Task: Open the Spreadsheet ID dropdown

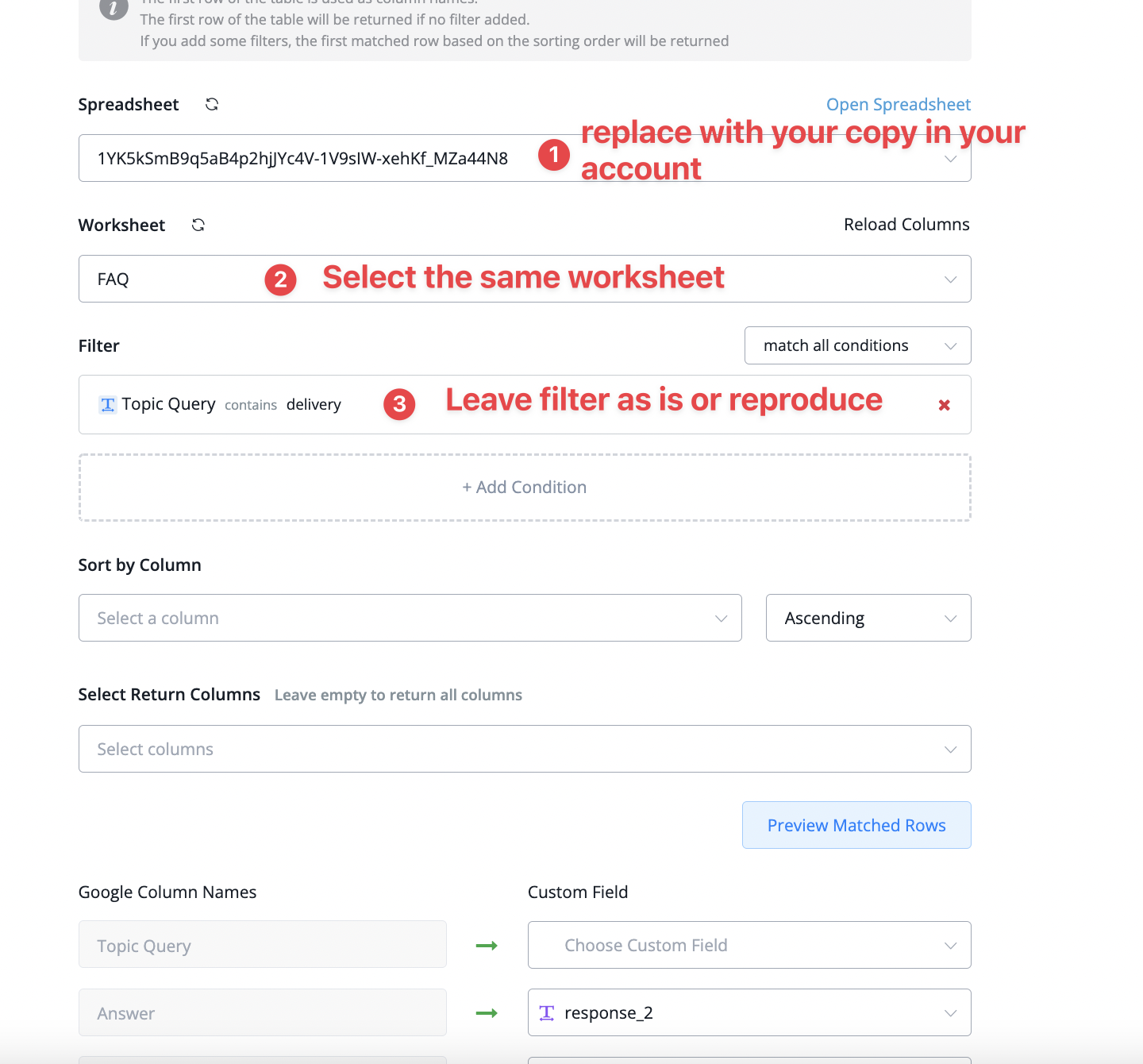Action: coord(525,158)
